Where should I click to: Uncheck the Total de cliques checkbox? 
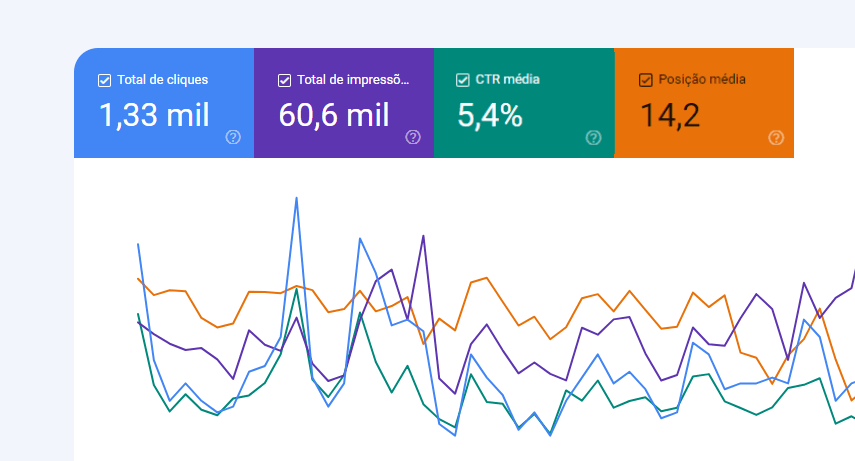coord(104,80)
